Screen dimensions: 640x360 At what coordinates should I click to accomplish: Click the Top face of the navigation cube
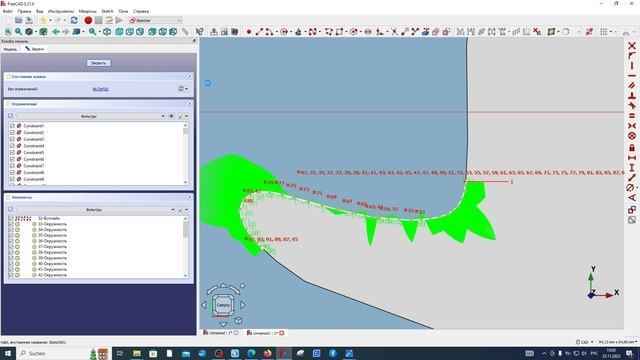click(x=223, y=305)
